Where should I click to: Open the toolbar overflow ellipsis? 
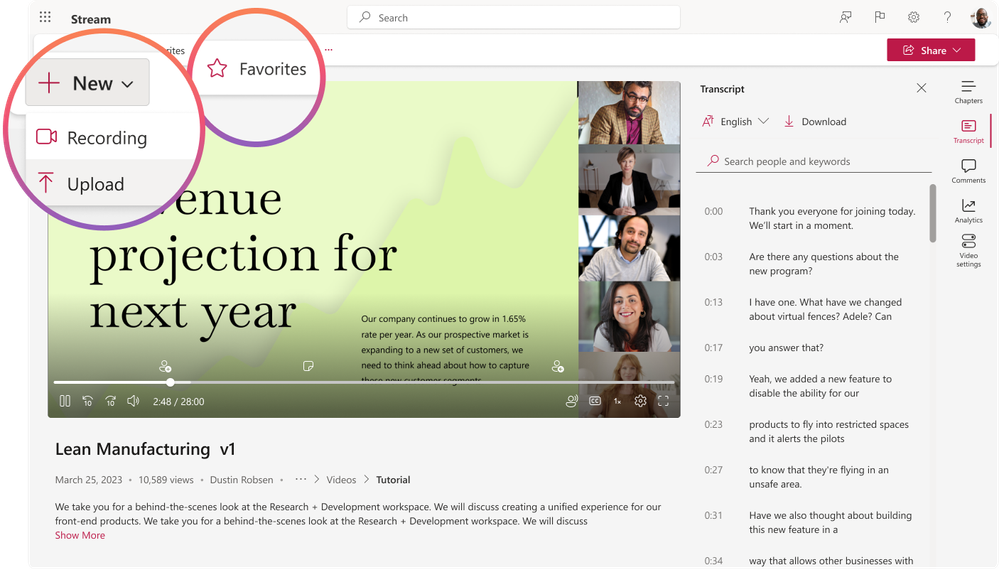(329, 50)
